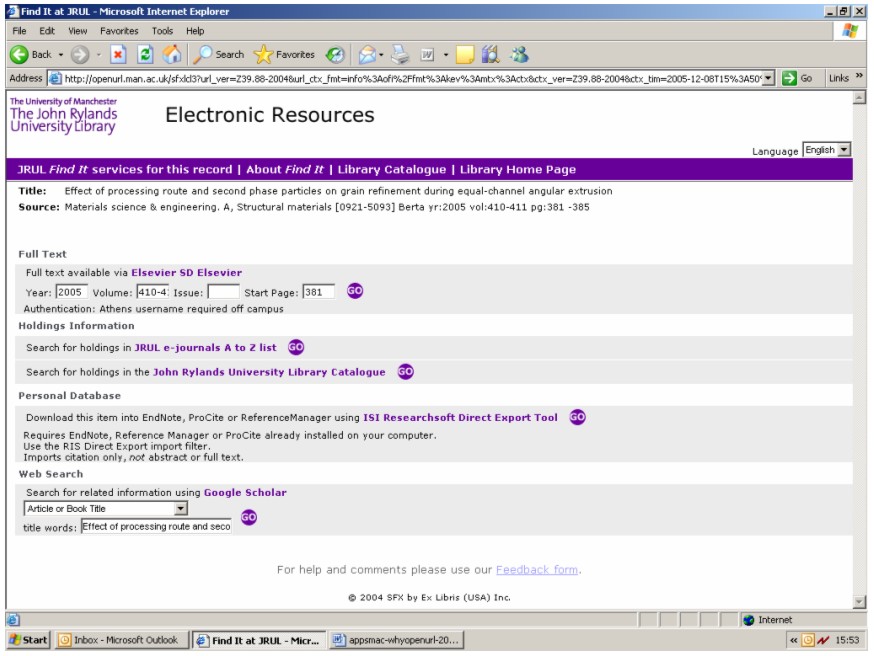Click the GO icon for Elsevier full text
874x656 pixels.
(x=355, y=291)
